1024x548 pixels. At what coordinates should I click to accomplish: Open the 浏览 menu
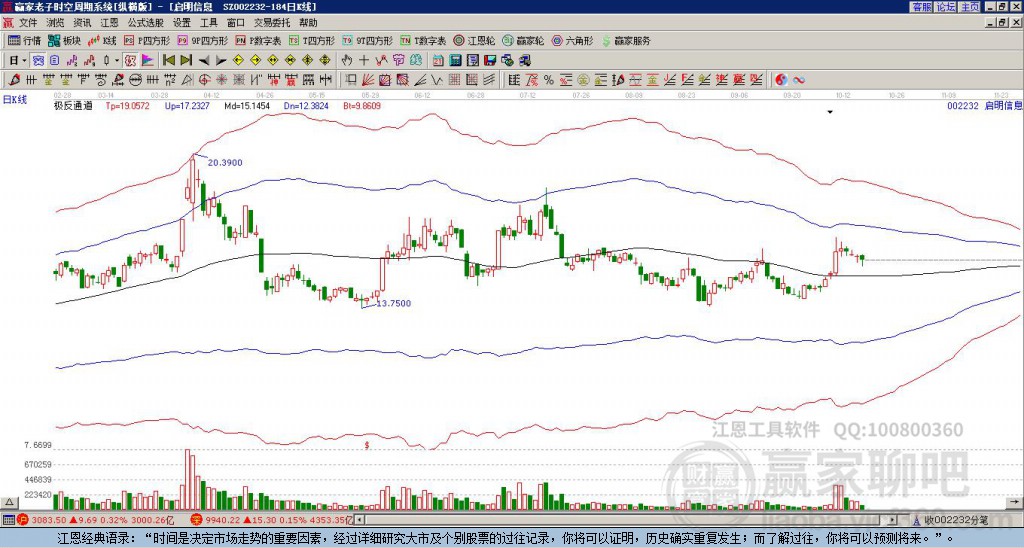coord(56,23)
